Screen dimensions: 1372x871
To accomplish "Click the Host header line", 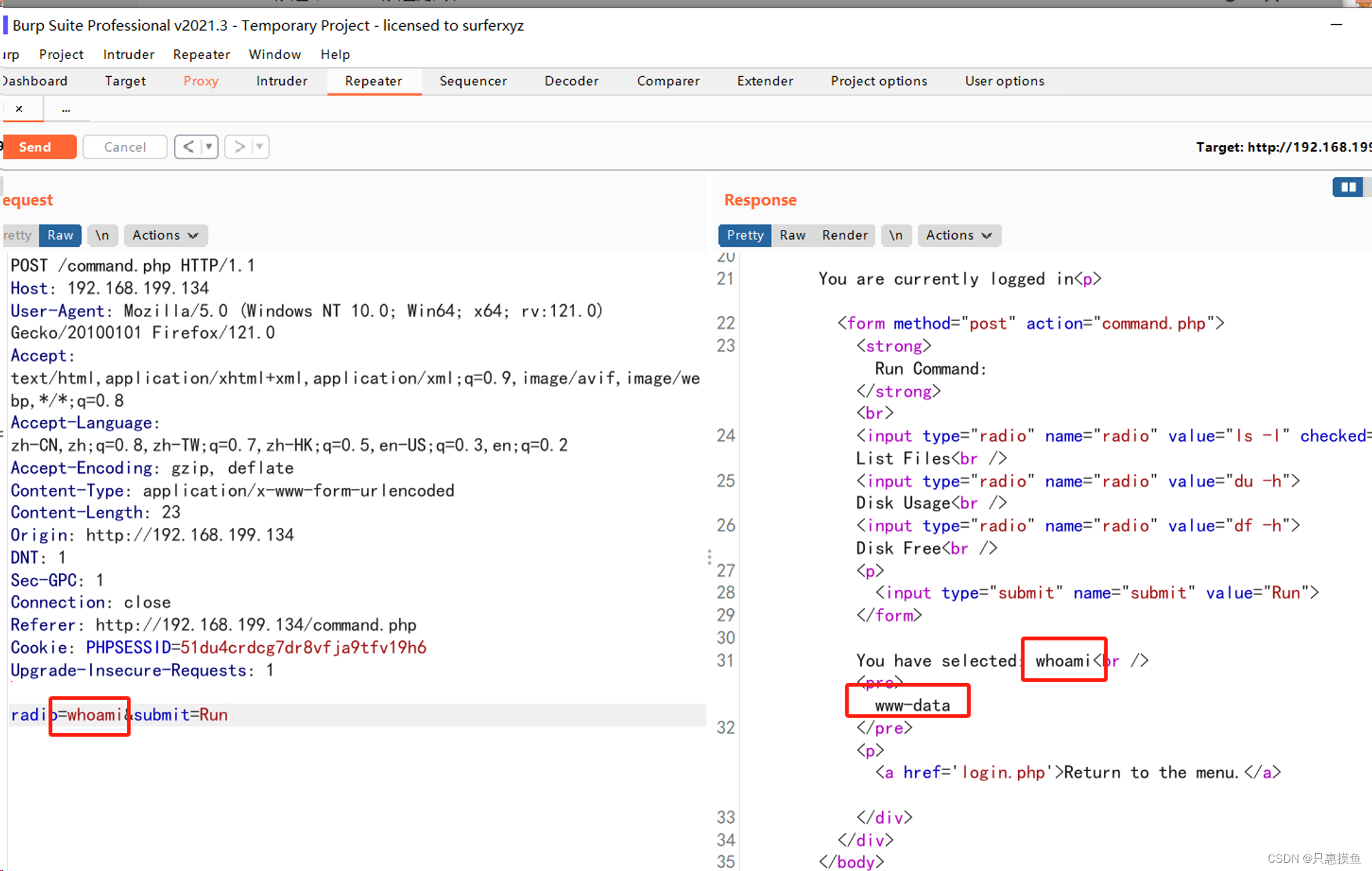I will (x=110, y=288).
